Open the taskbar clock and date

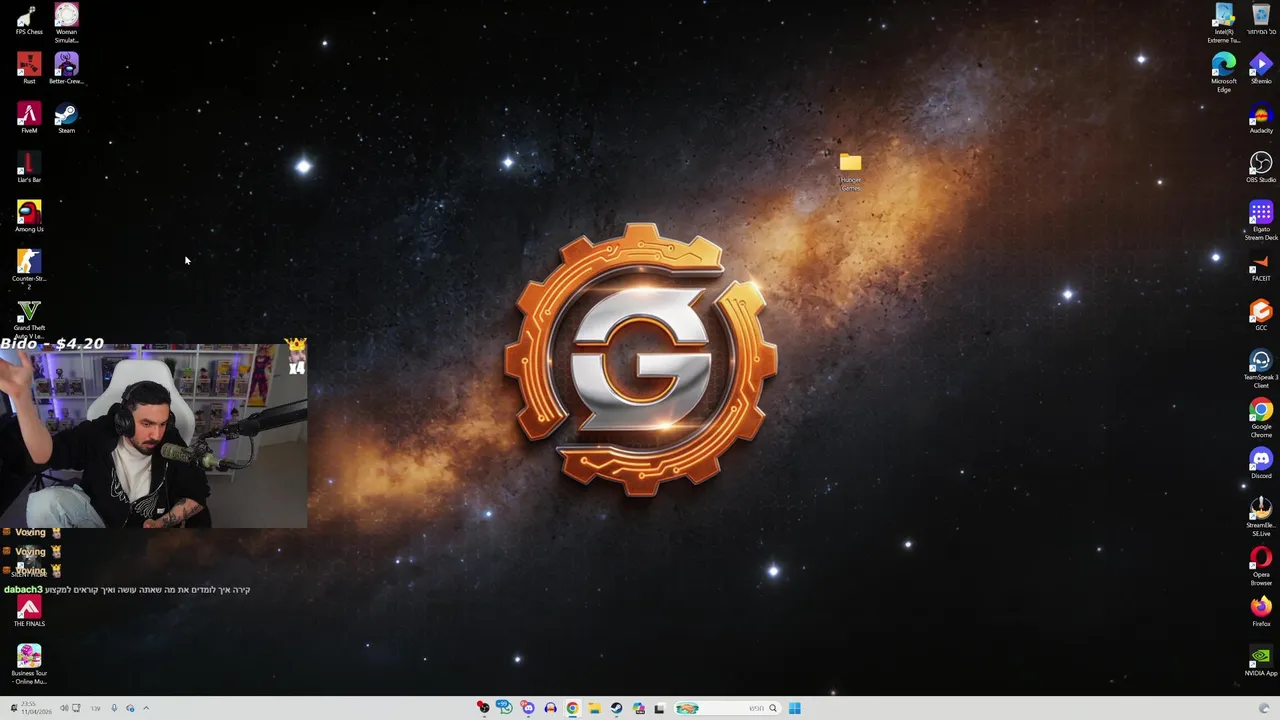click(x=36, y=708)
